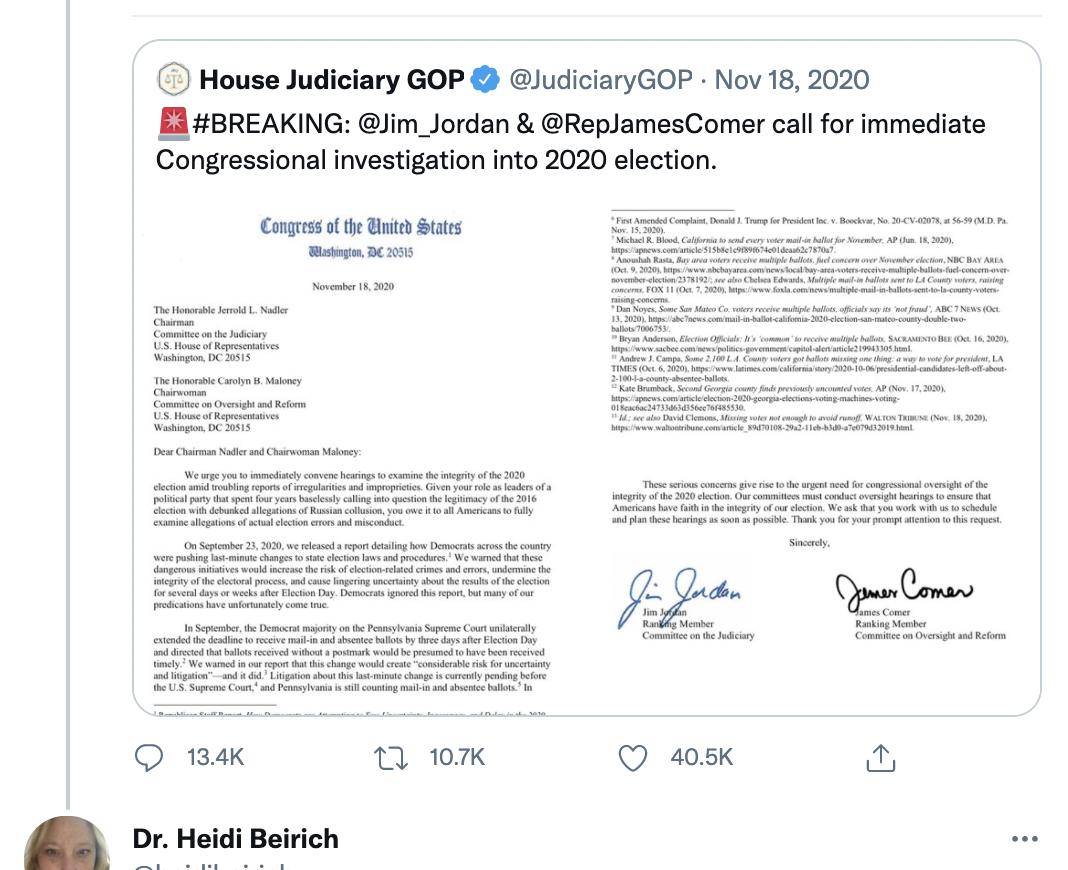The image size is (1068, 870).
Task: Retweet this post using the retweet icon
Action: 390,758
